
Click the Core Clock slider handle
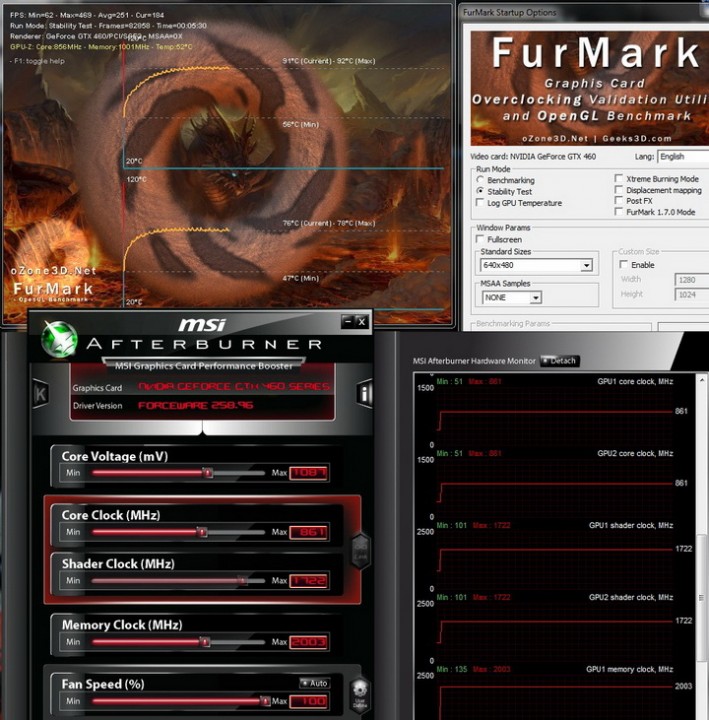(203, 532)
